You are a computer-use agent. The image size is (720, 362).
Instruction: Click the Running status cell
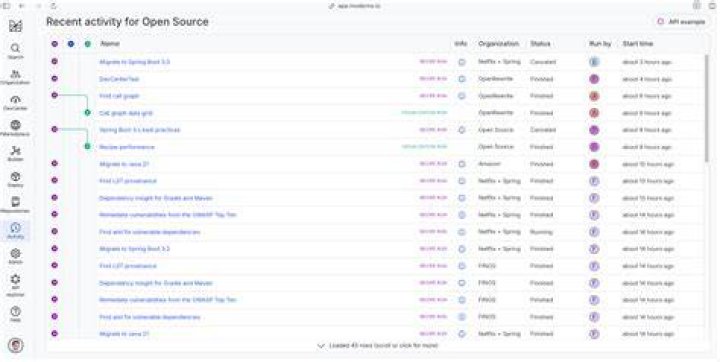541,232
